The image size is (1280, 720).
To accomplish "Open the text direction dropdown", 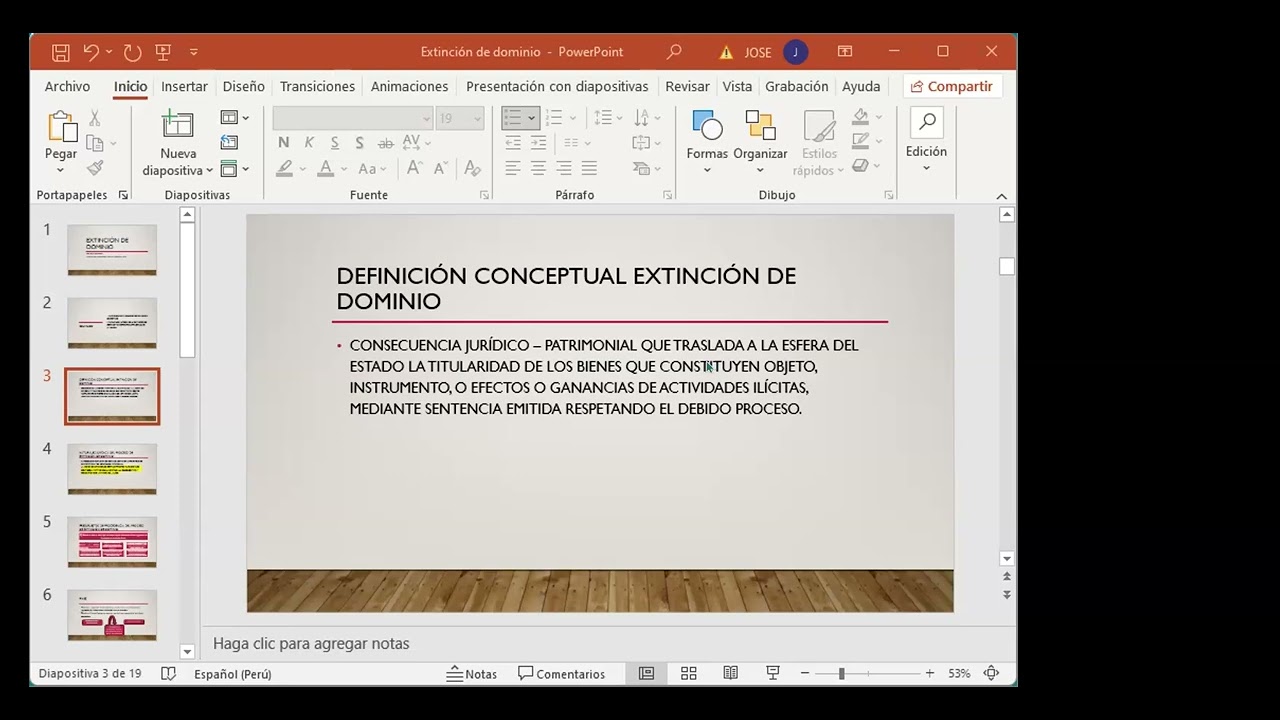I will click(x=647, y=118).
